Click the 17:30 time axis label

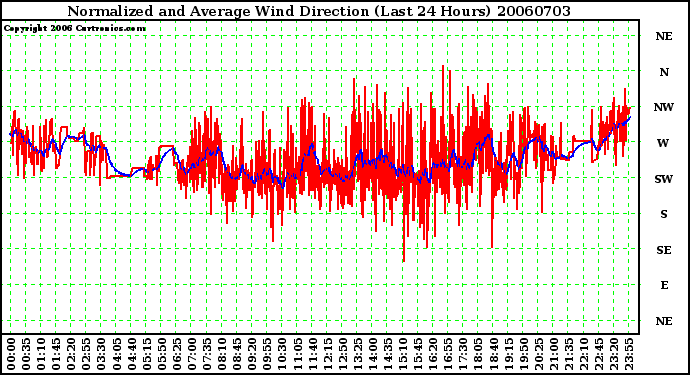(x=463, y=354)
